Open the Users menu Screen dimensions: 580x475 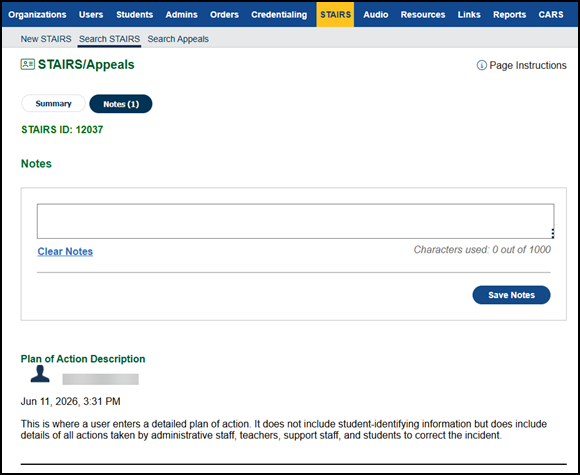click(91, 15)
